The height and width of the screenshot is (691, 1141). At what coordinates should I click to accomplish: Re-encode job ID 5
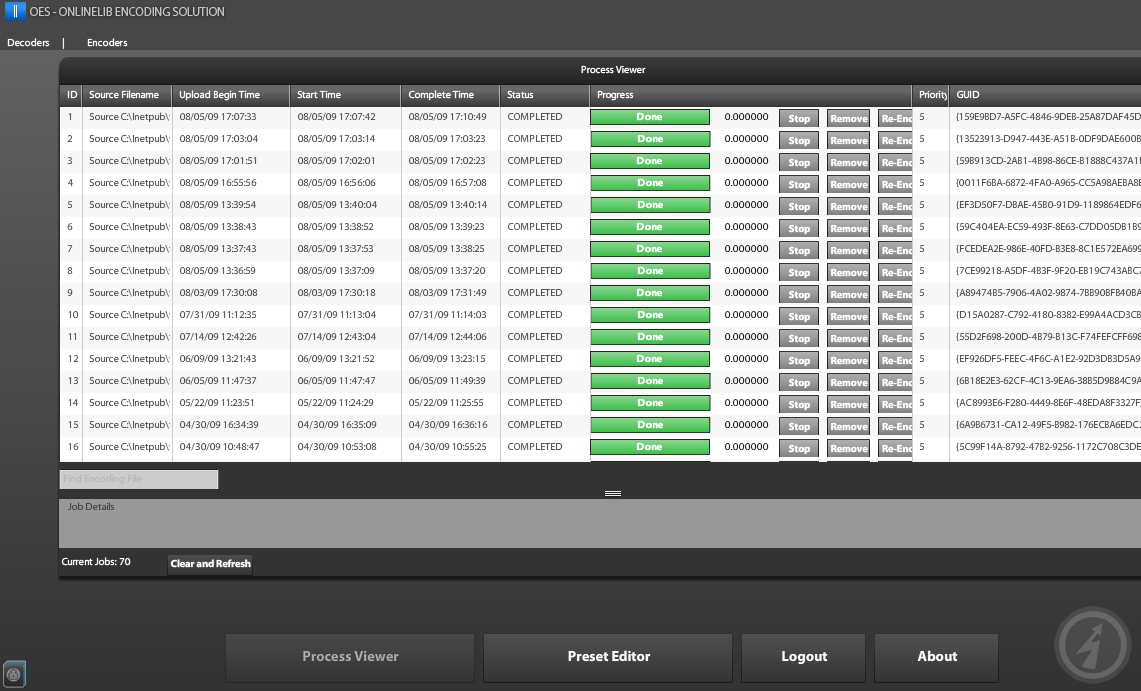click(896, 206)
